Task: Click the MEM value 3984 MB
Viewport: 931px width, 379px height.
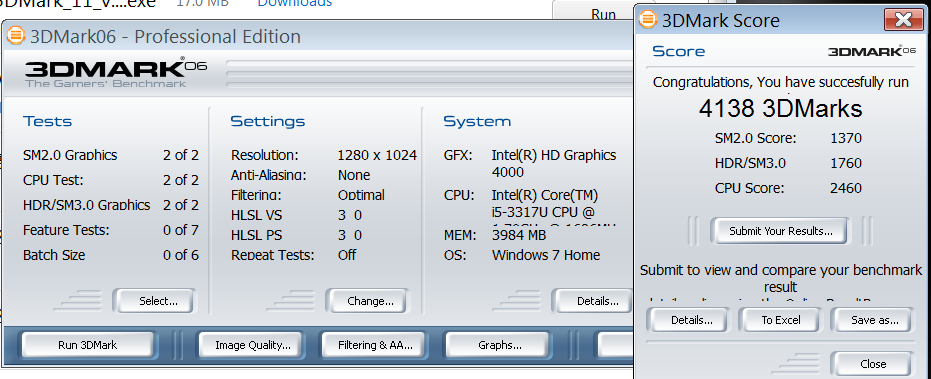Action: (518, 235)
